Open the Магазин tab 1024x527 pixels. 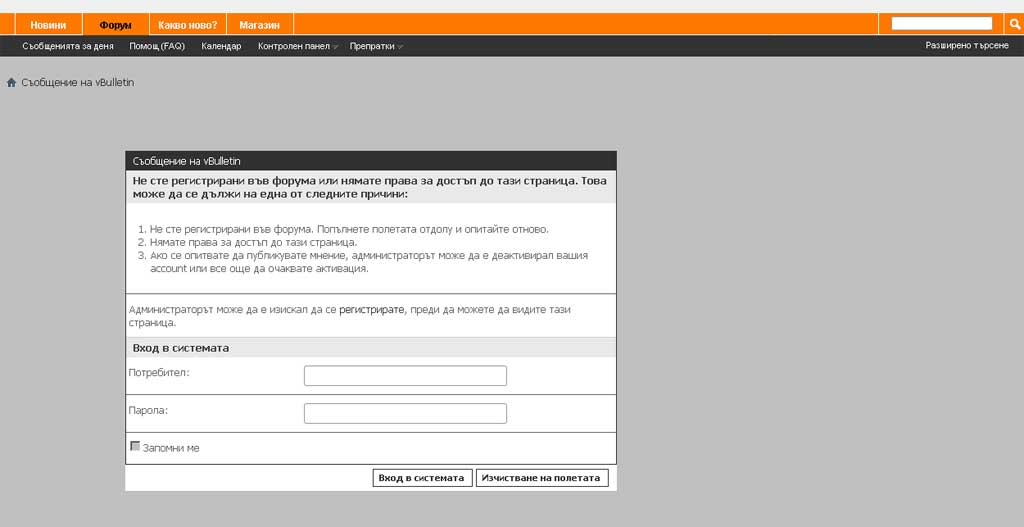coord(259,25)
